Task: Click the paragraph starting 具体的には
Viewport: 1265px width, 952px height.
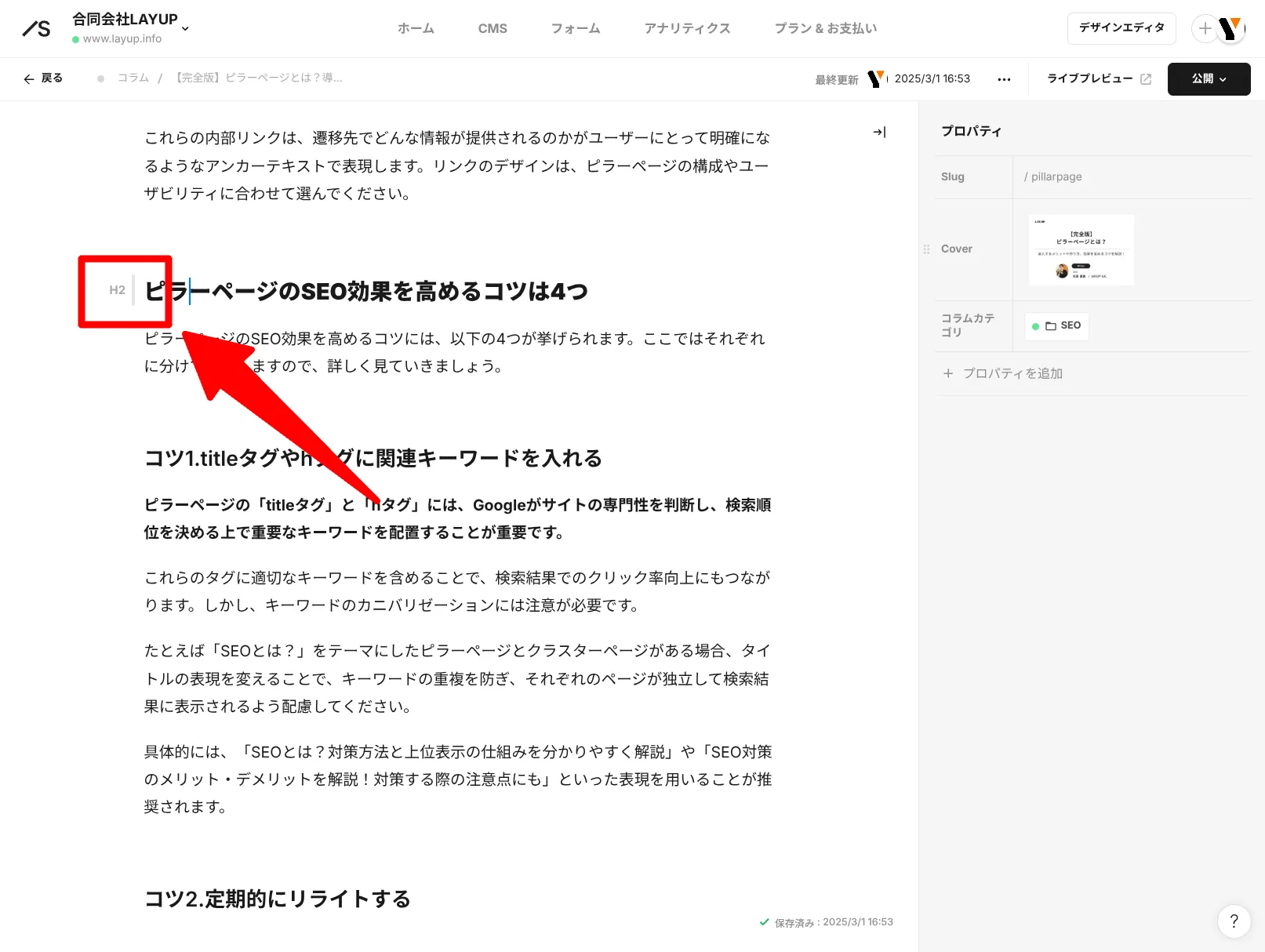Action: click(457, 779)
